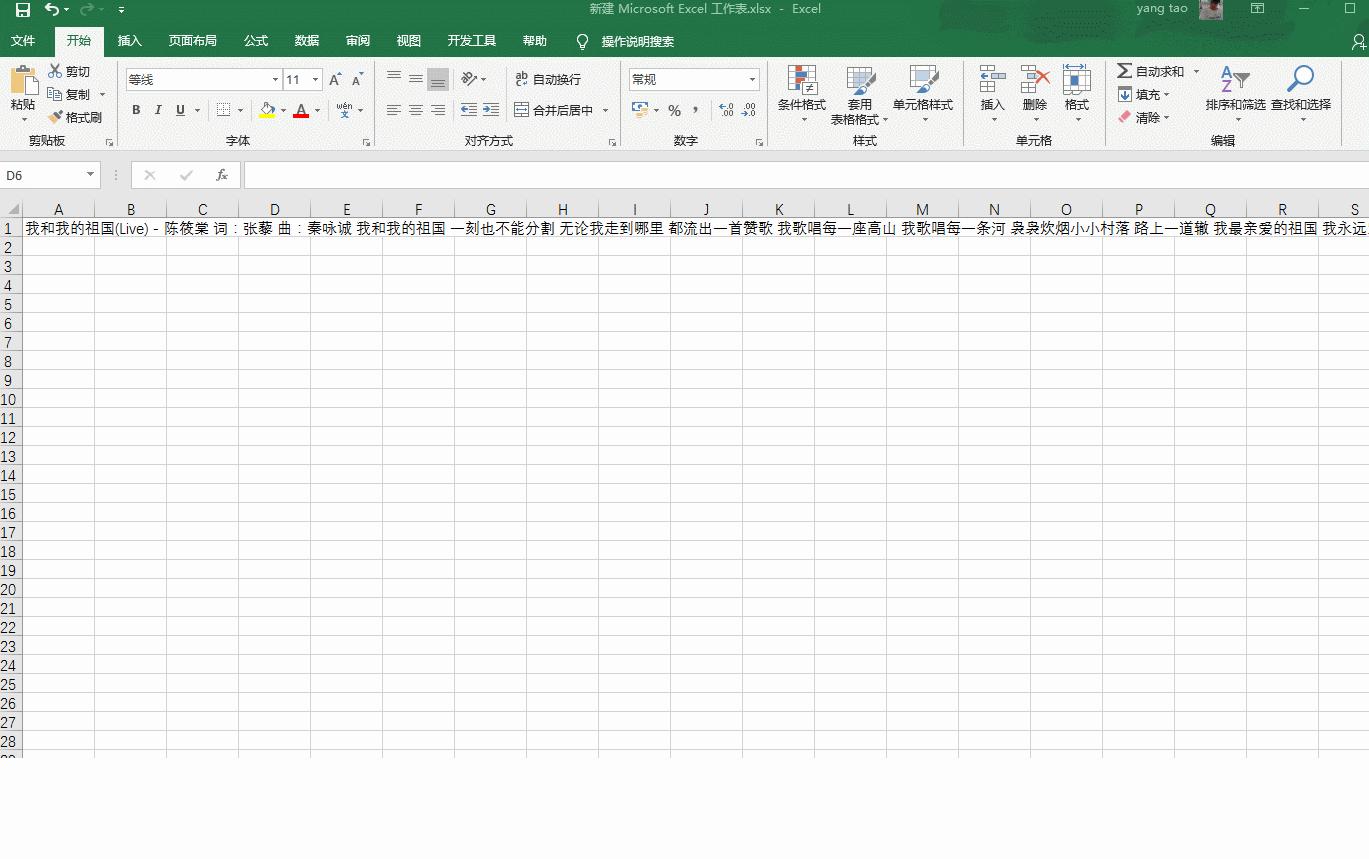Image resolution: width=1369 pixels, height=859 pixels.
Task: Apply comma thousands separator style
Action: [x=695, y=110]
